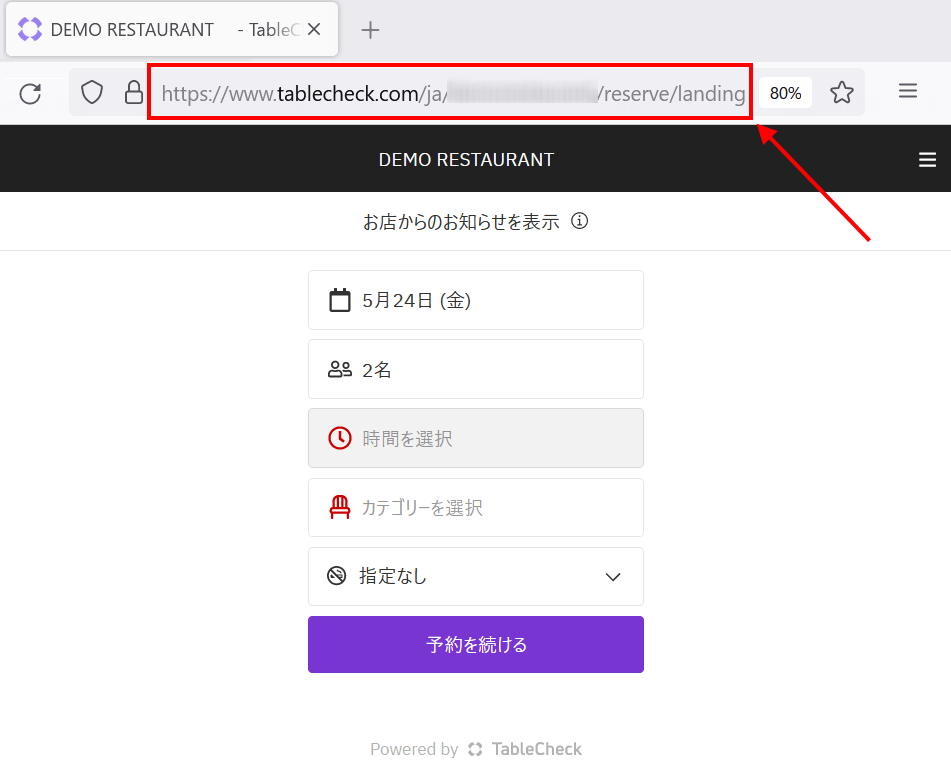Viewport: 951px width, 774px height.
Task: Open a new browser tab
Action: click(x=370, y=30)
